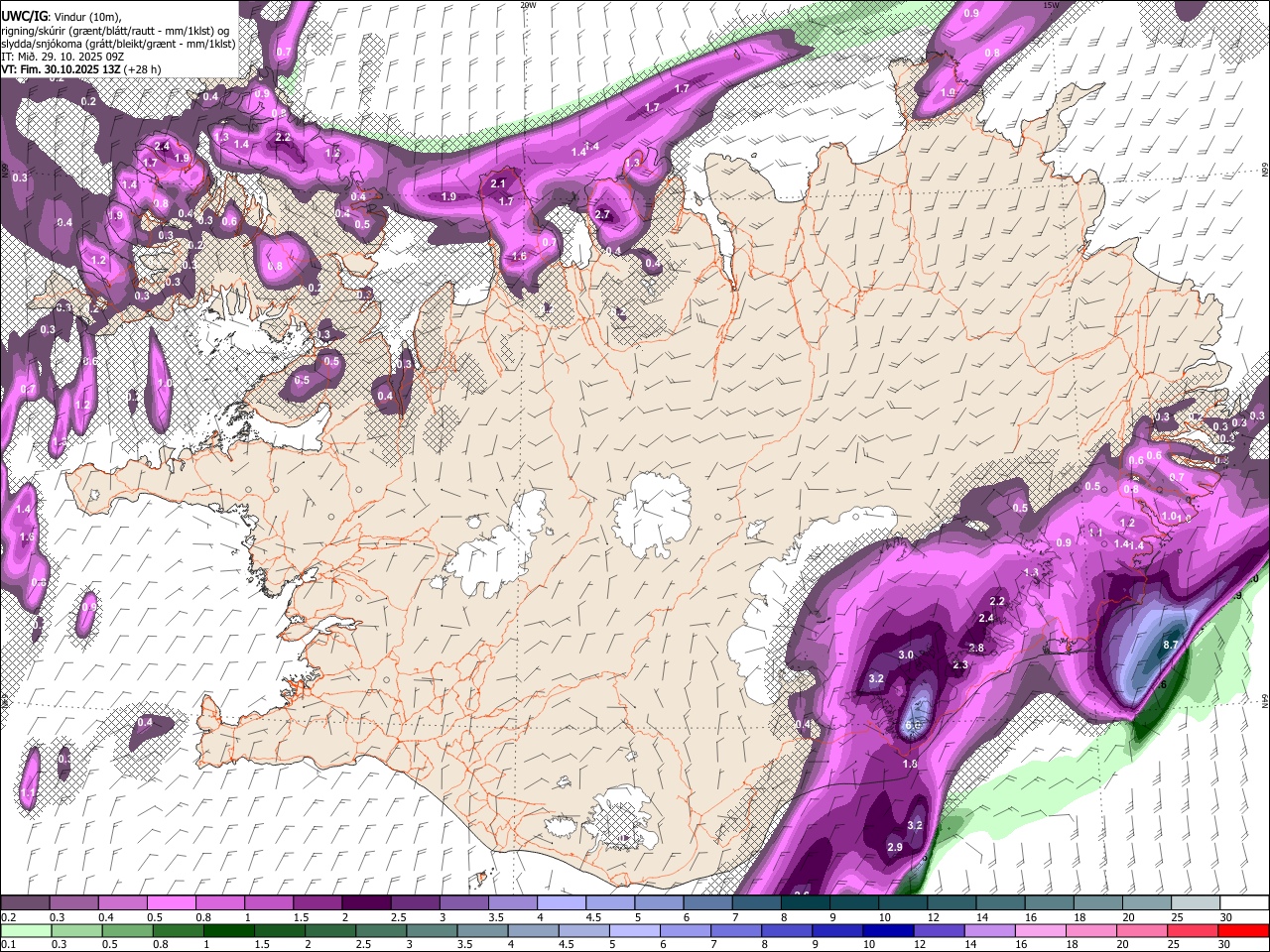Click the '2.3' precipitation value on the map

[960, 665]
